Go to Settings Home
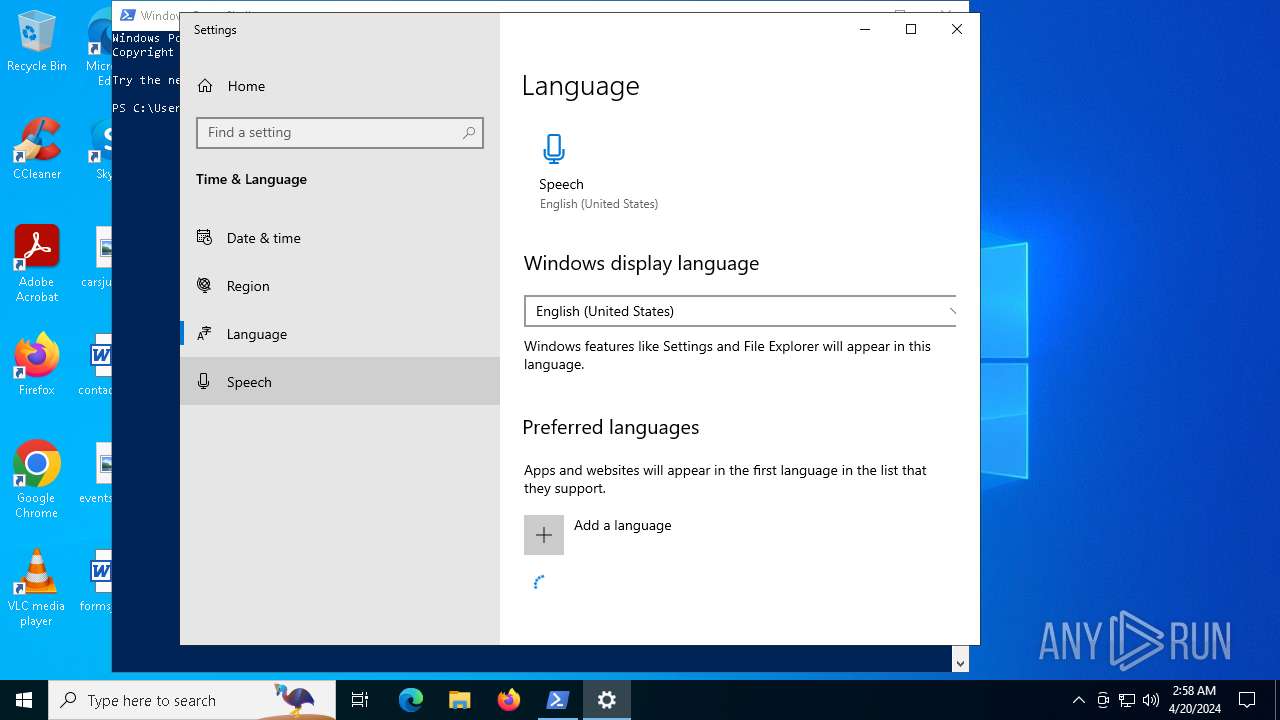The height and width of the screenshot is (720, 1280). pyautogui.click(x=340, y=86)
